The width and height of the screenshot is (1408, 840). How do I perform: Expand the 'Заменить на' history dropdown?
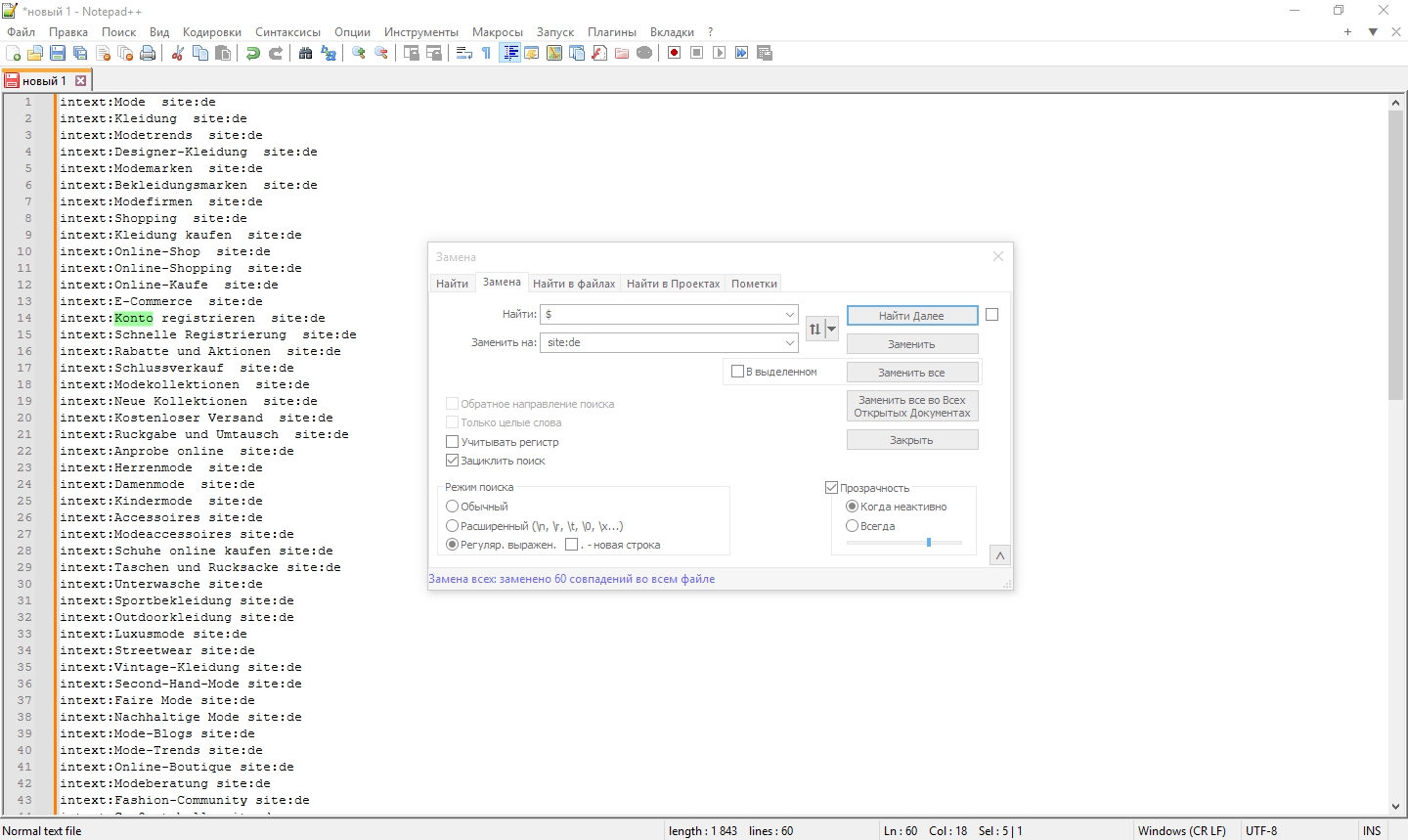pos(790,343)
